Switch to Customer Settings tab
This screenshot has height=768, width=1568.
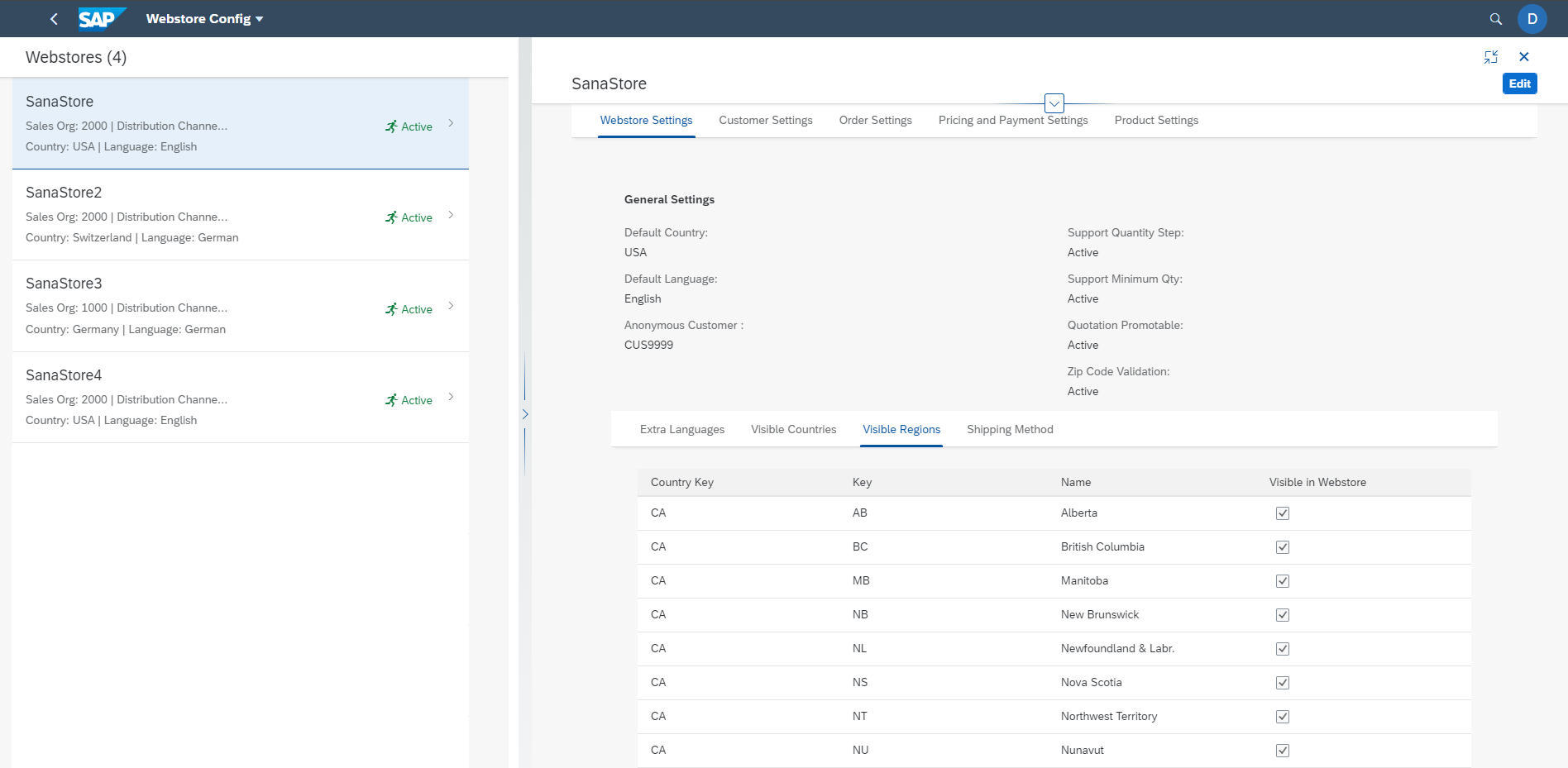point(766,121)
